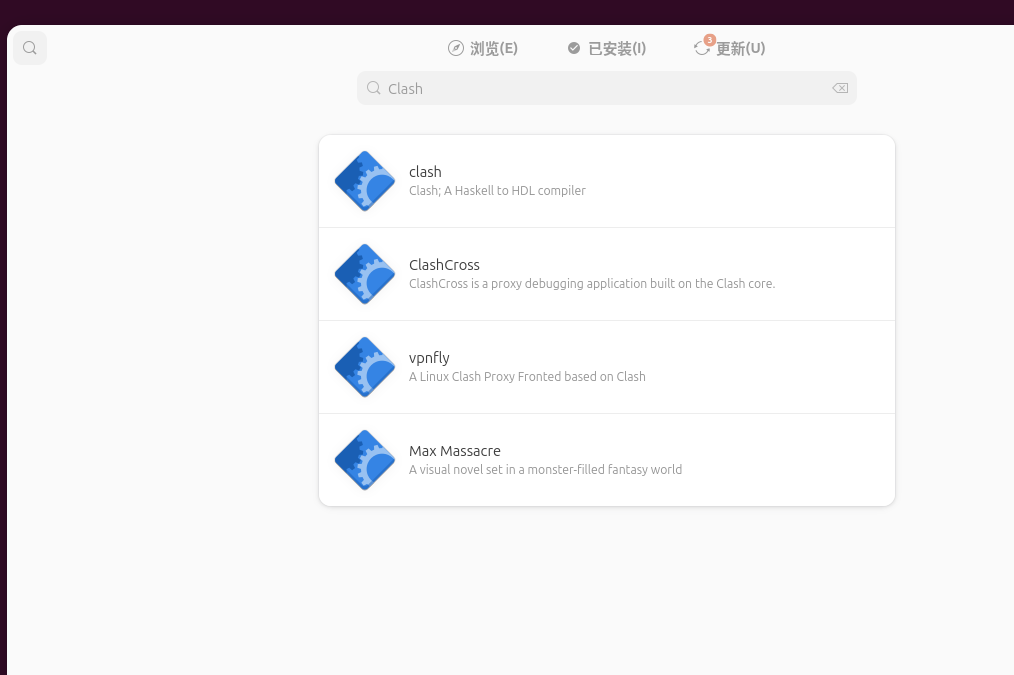Click the visual novel description text
Viewport: 1014px width, 675px height.
pyautogui.click(x=545, y=470)
